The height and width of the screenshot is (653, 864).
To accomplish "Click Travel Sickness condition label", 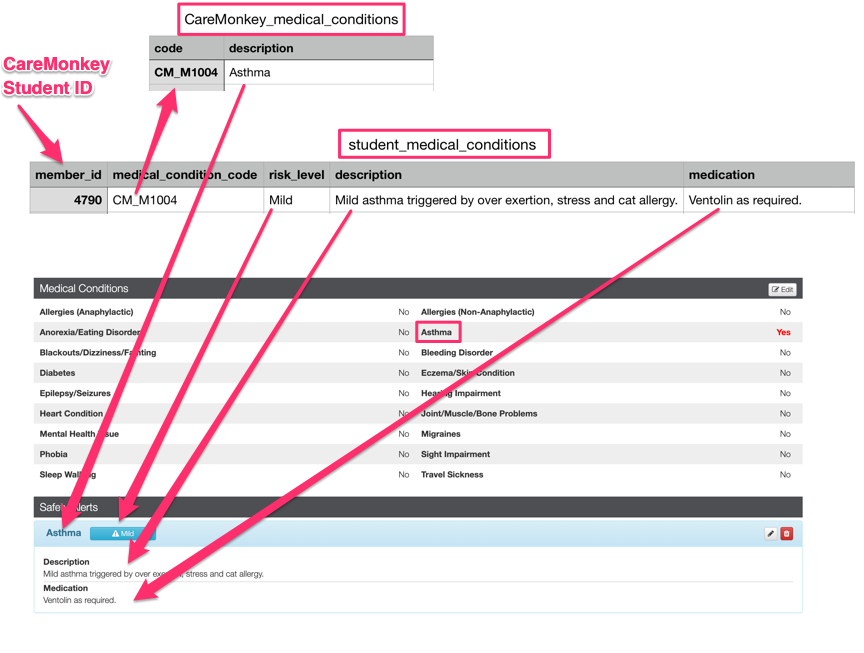I will (x=452, y=475).
